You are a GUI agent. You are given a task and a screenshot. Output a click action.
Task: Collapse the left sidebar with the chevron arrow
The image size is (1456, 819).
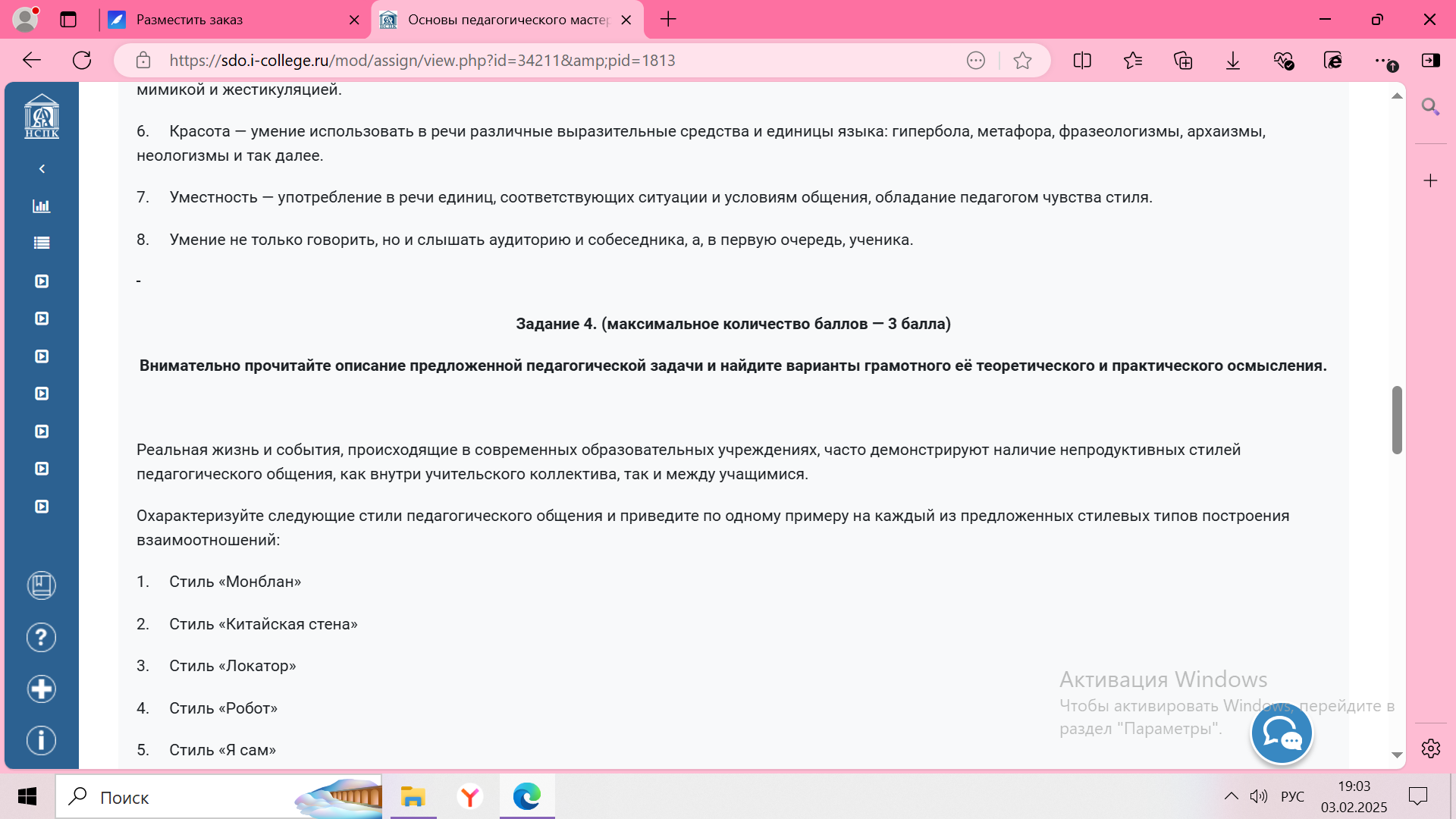coord(42,168)
